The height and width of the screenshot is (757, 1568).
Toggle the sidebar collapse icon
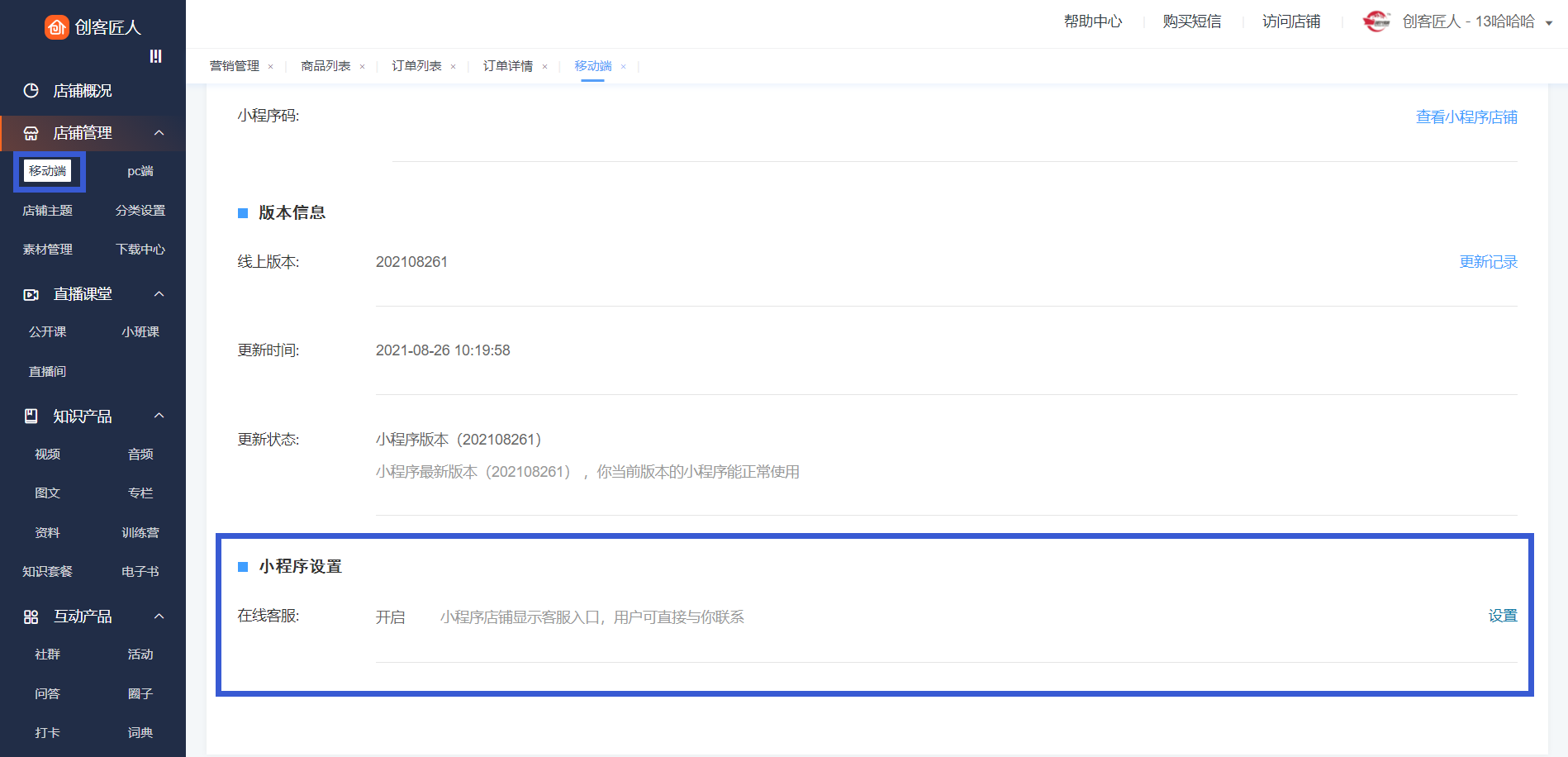(x=155, y=56)
